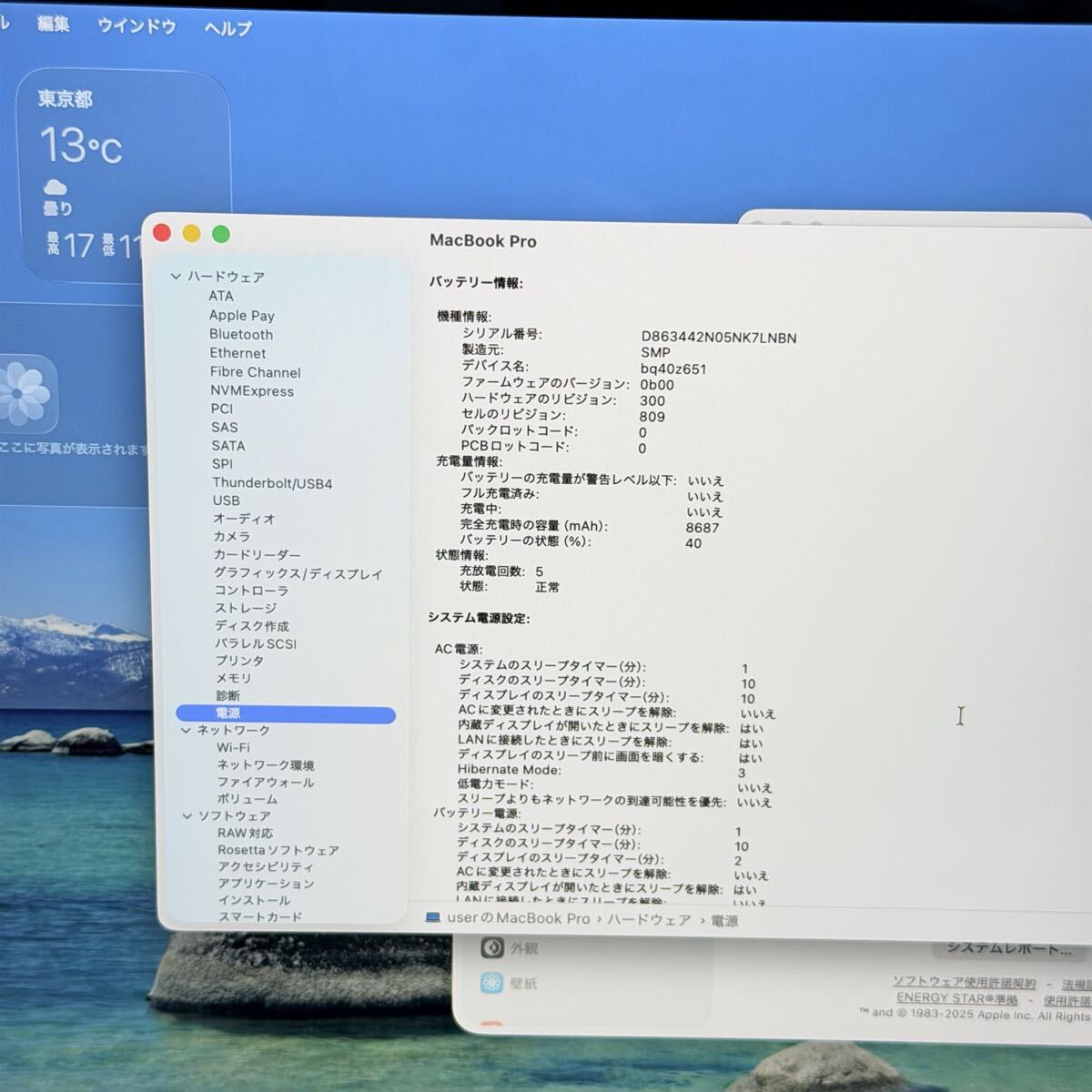
Task: Select ストレージ in the sidebar
Action: point(246,608)
